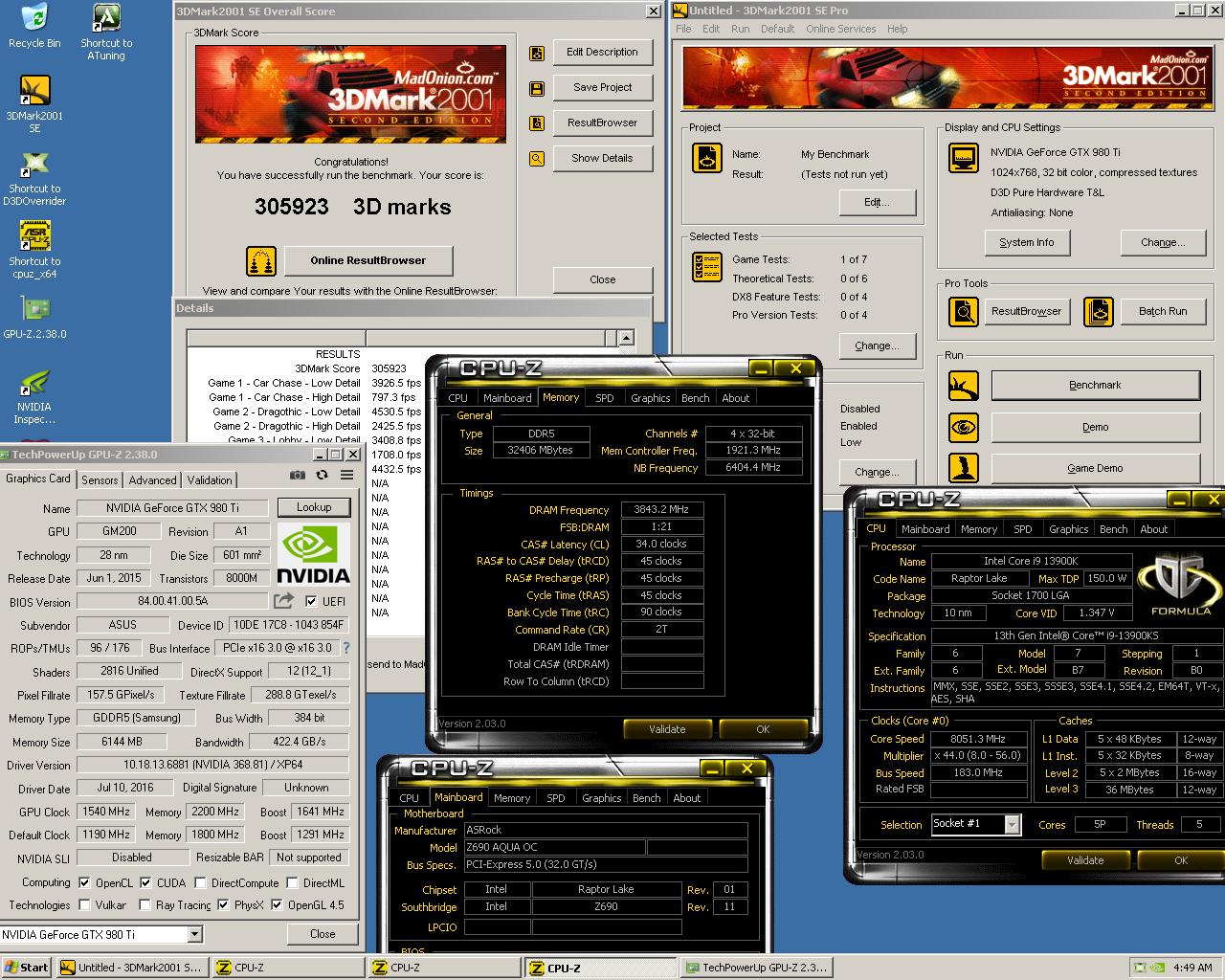
Task: Toggle the OpenGL 4.5 checkbox
Action: click(x=277, y=905)
